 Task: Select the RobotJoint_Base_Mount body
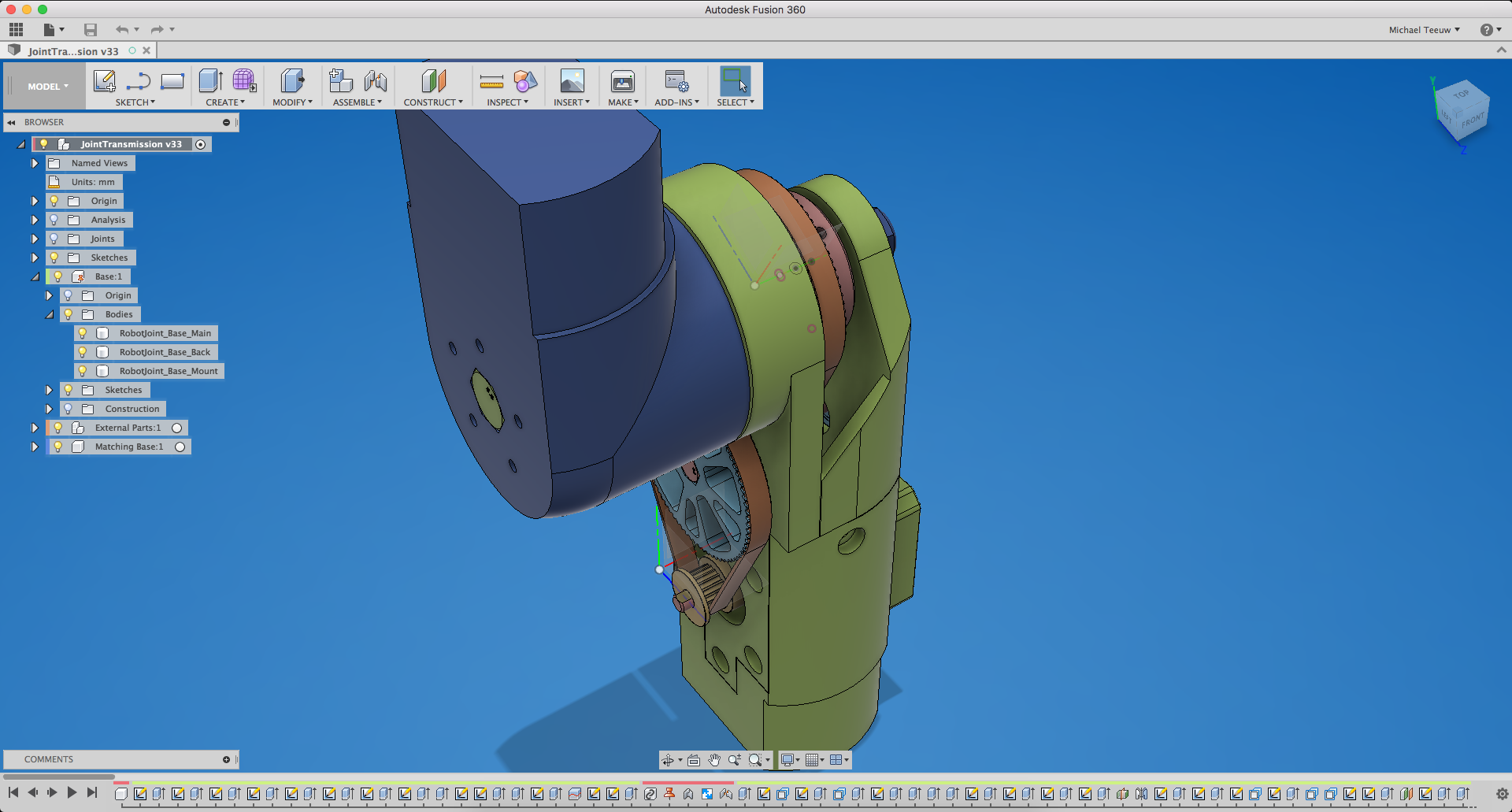(x=168, y=371)
